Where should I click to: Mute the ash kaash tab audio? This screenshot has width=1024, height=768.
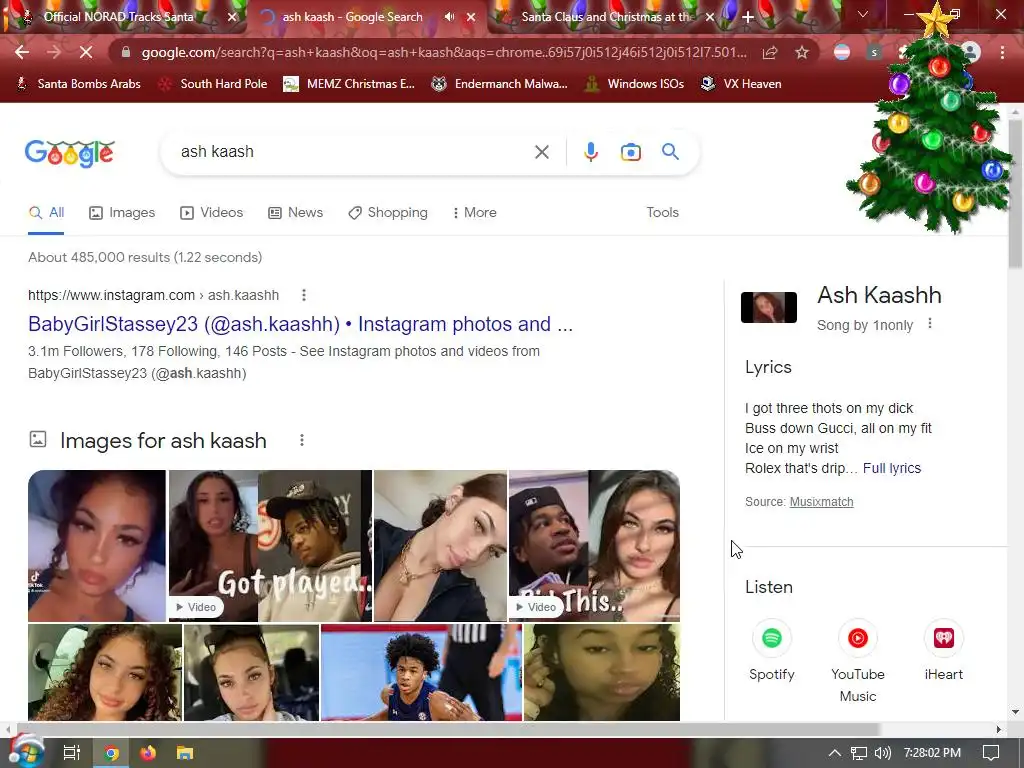click(449, 17)
